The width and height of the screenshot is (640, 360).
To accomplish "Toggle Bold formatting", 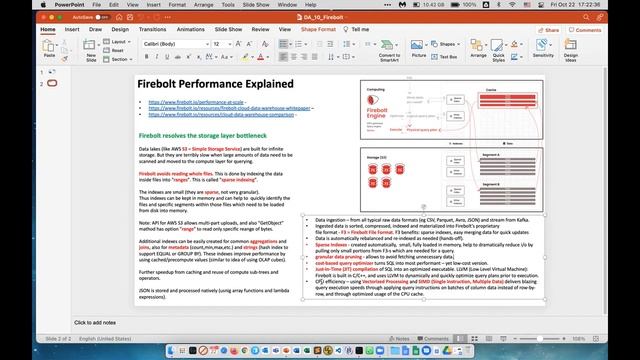I will coord(147,57).
